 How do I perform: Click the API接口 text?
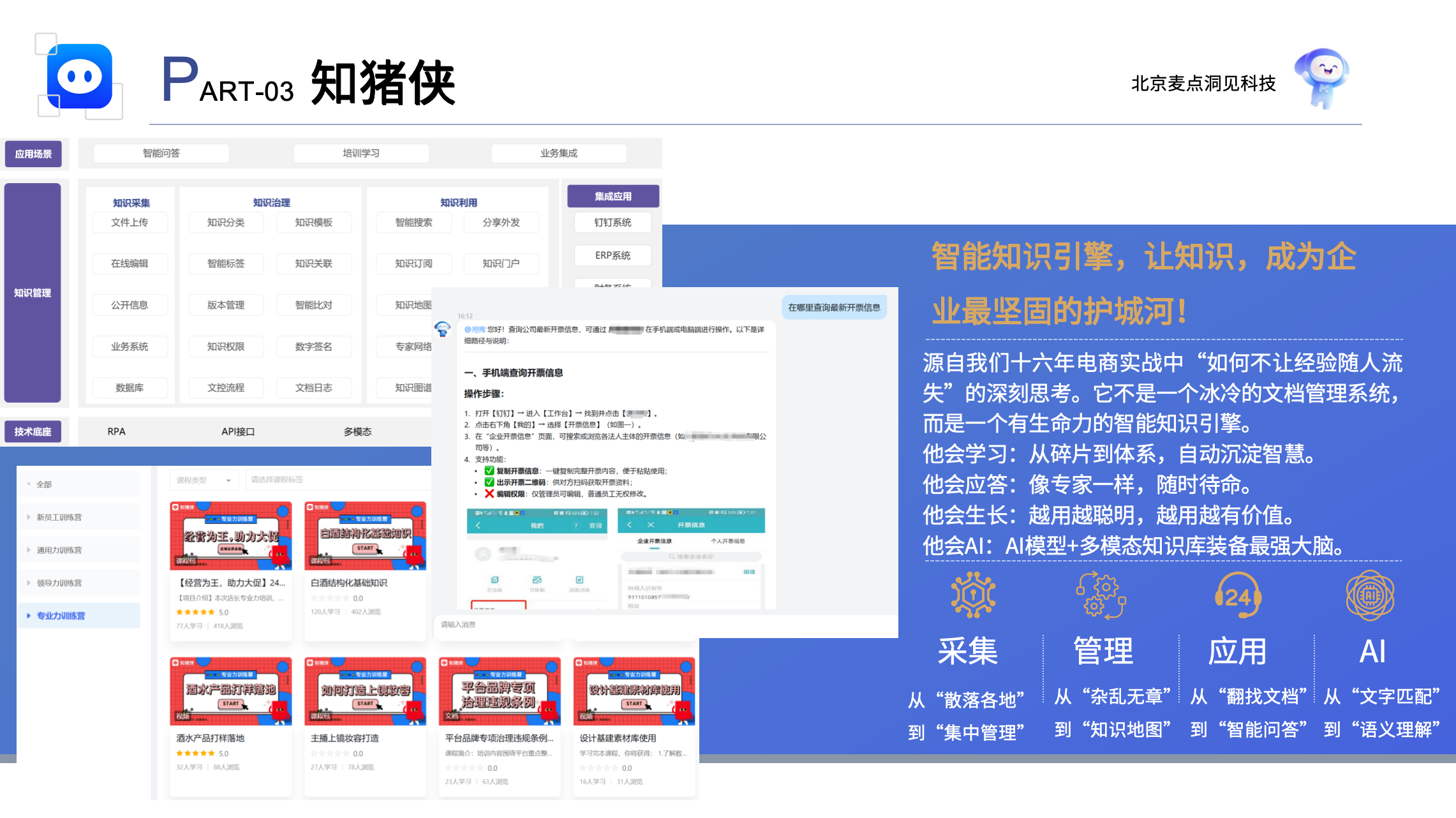(238, 432)
